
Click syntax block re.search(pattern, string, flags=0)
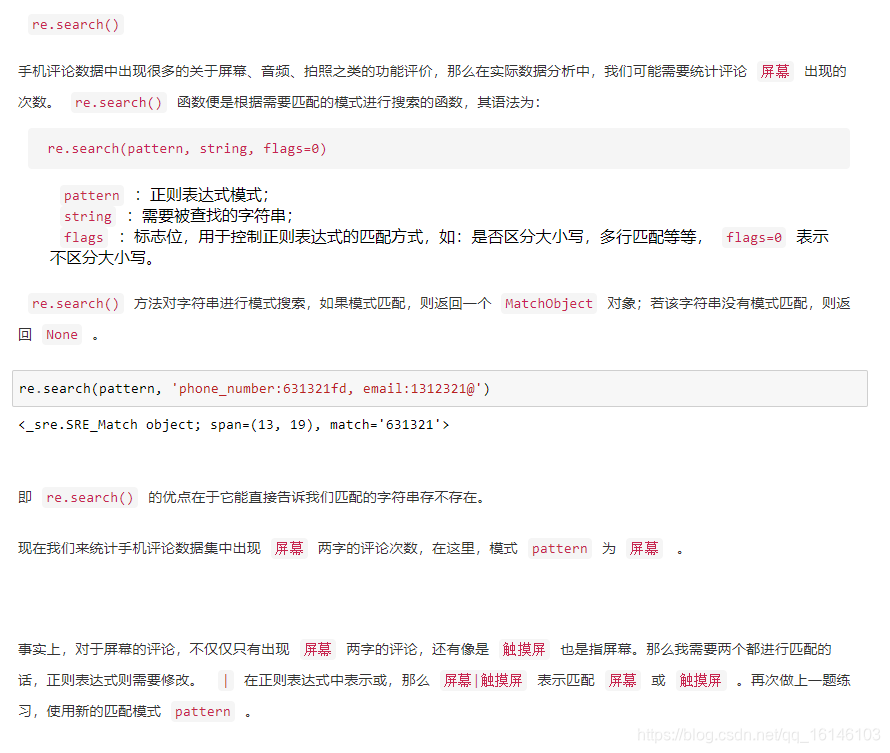439,148
